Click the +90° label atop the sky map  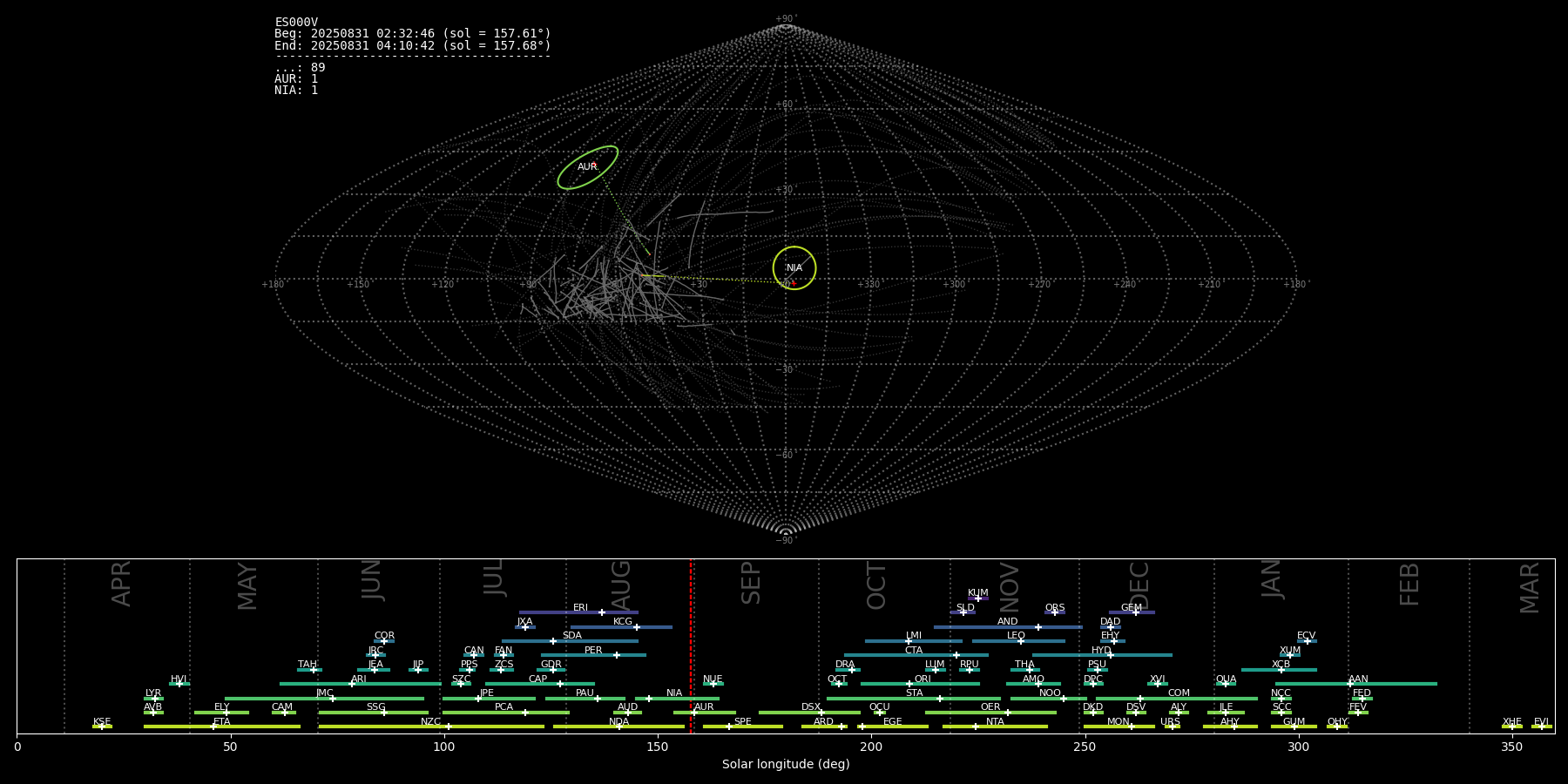point(786,19)
